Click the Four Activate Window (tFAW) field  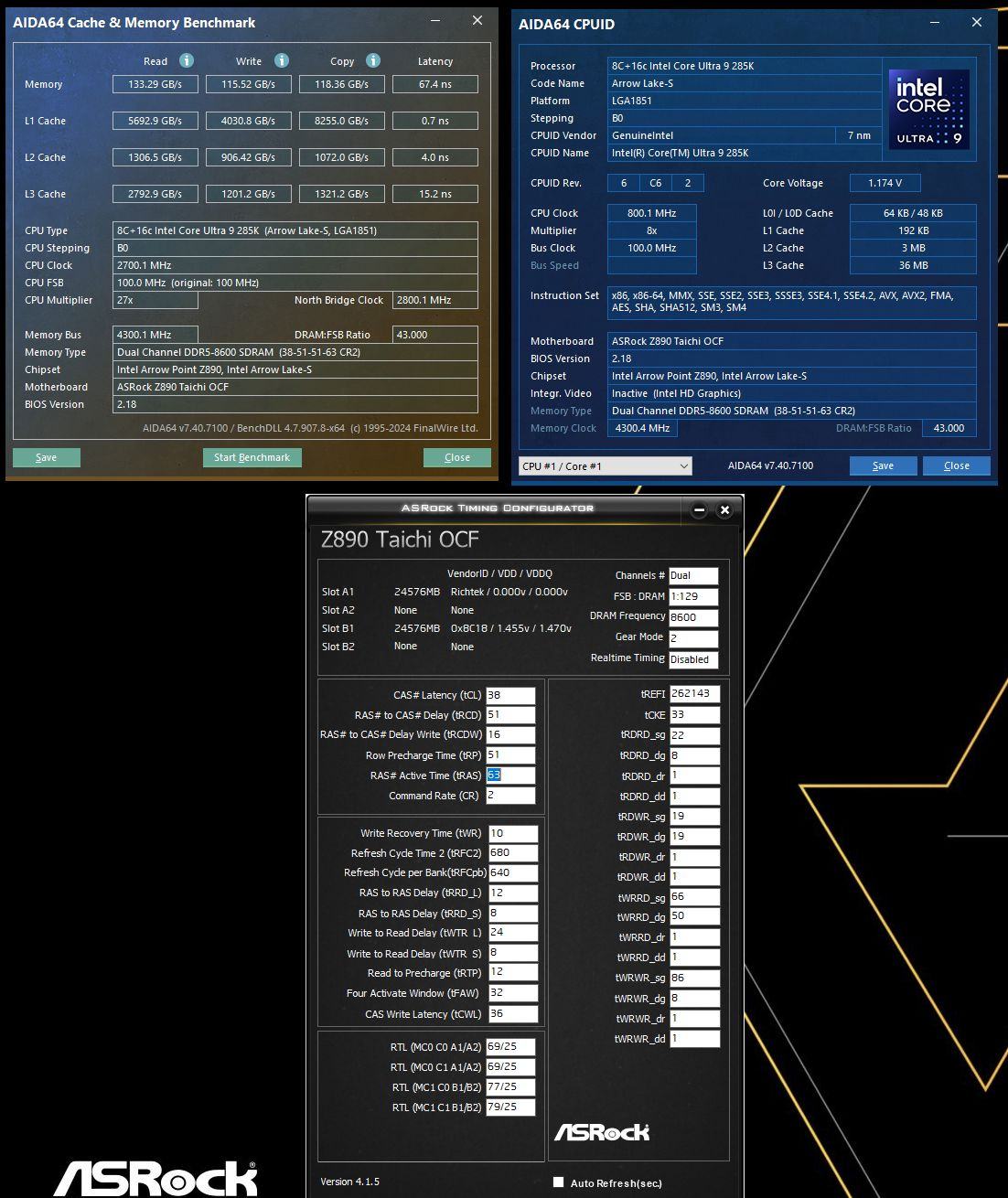[513, 993]
